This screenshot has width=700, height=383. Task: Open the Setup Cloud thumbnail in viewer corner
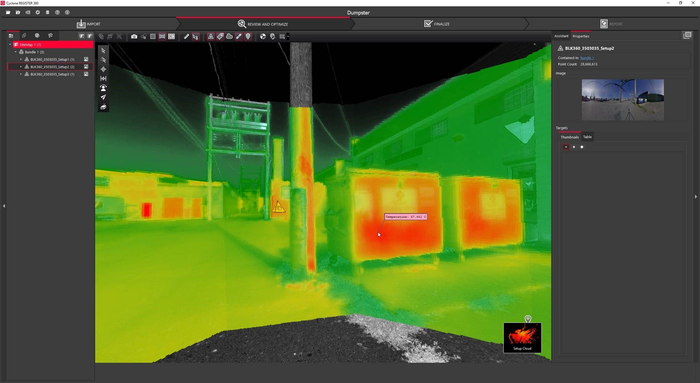[522, 337]
